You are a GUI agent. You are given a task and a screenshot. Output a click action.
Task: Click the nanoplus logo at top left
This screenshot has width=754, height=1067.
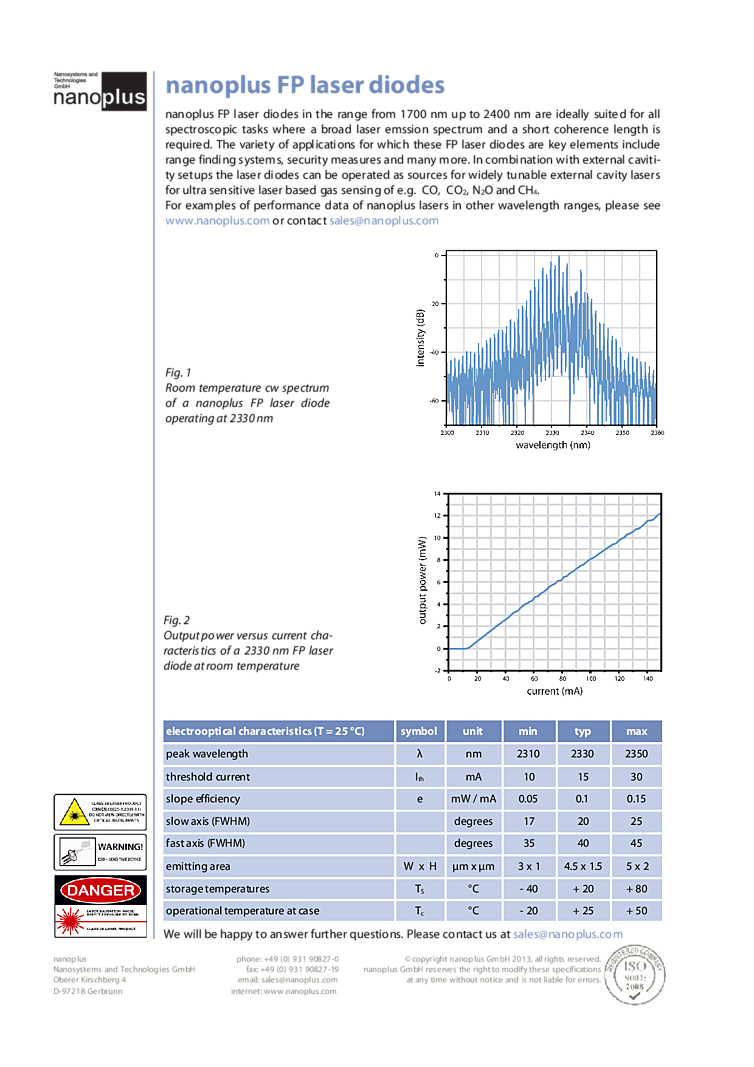click(x=99, y=91)
